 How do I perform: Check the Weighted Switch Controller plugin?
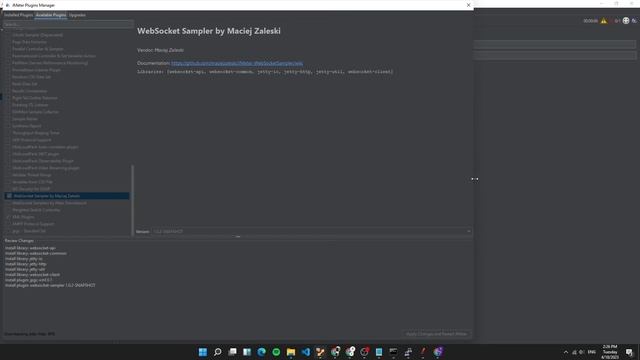(8, 210)
